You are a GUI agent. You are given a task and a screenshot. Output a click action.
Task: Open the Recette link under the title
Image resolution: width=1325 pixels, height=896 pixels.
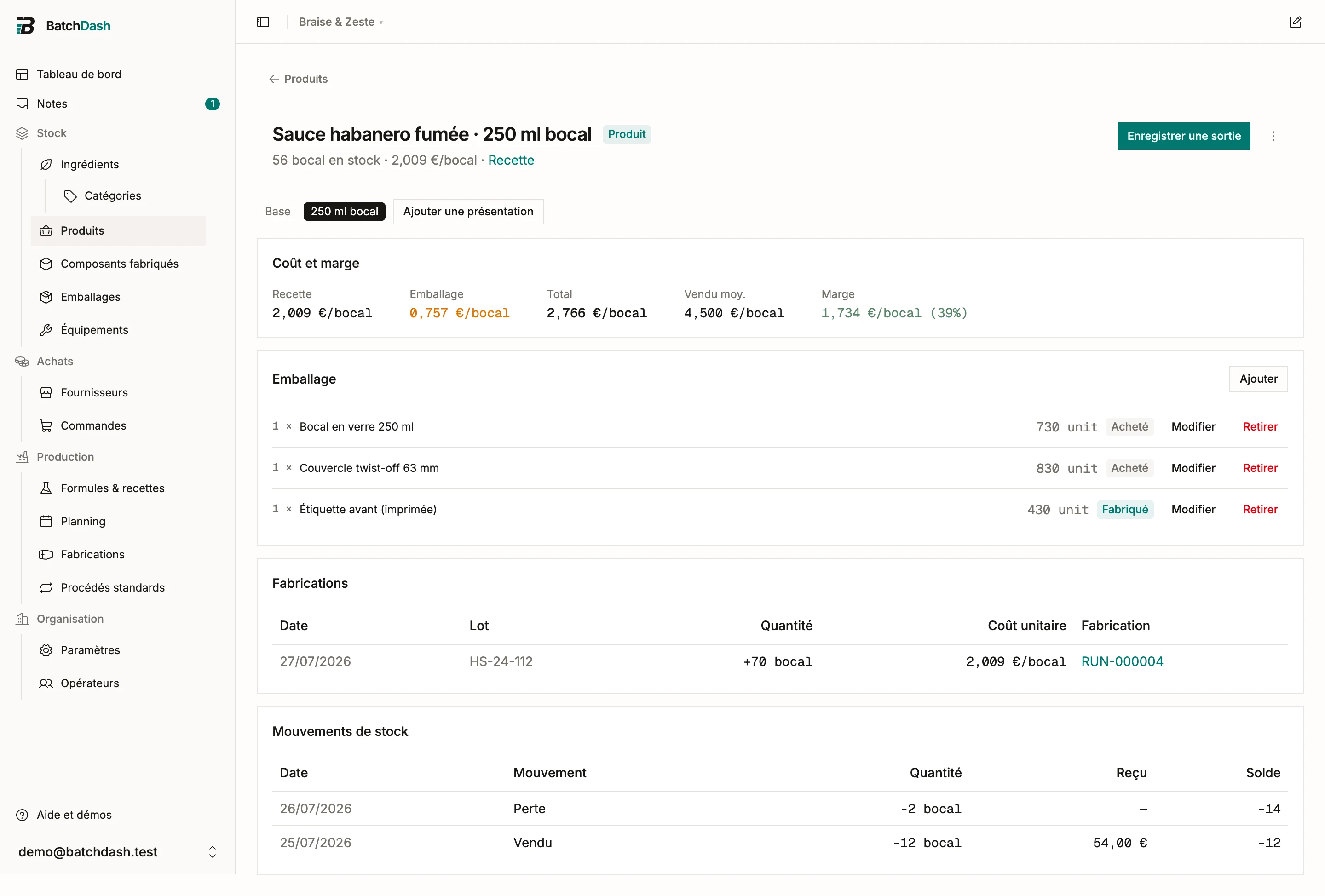(x=511, y=160)
